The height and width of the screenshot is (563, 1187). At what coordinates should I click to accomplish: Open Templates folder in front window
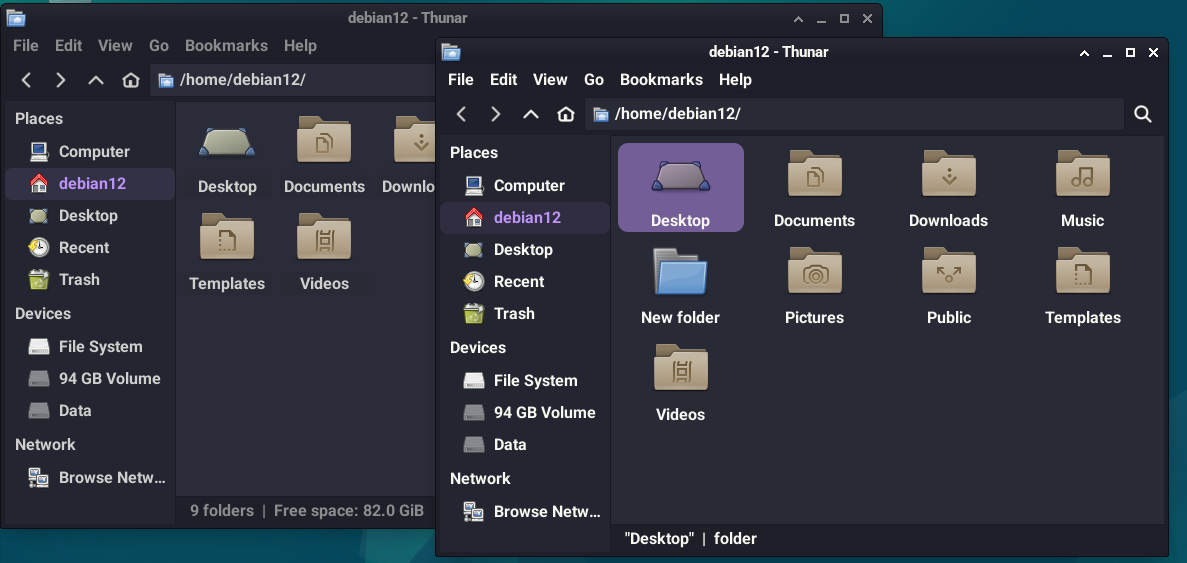point(1083,285)
